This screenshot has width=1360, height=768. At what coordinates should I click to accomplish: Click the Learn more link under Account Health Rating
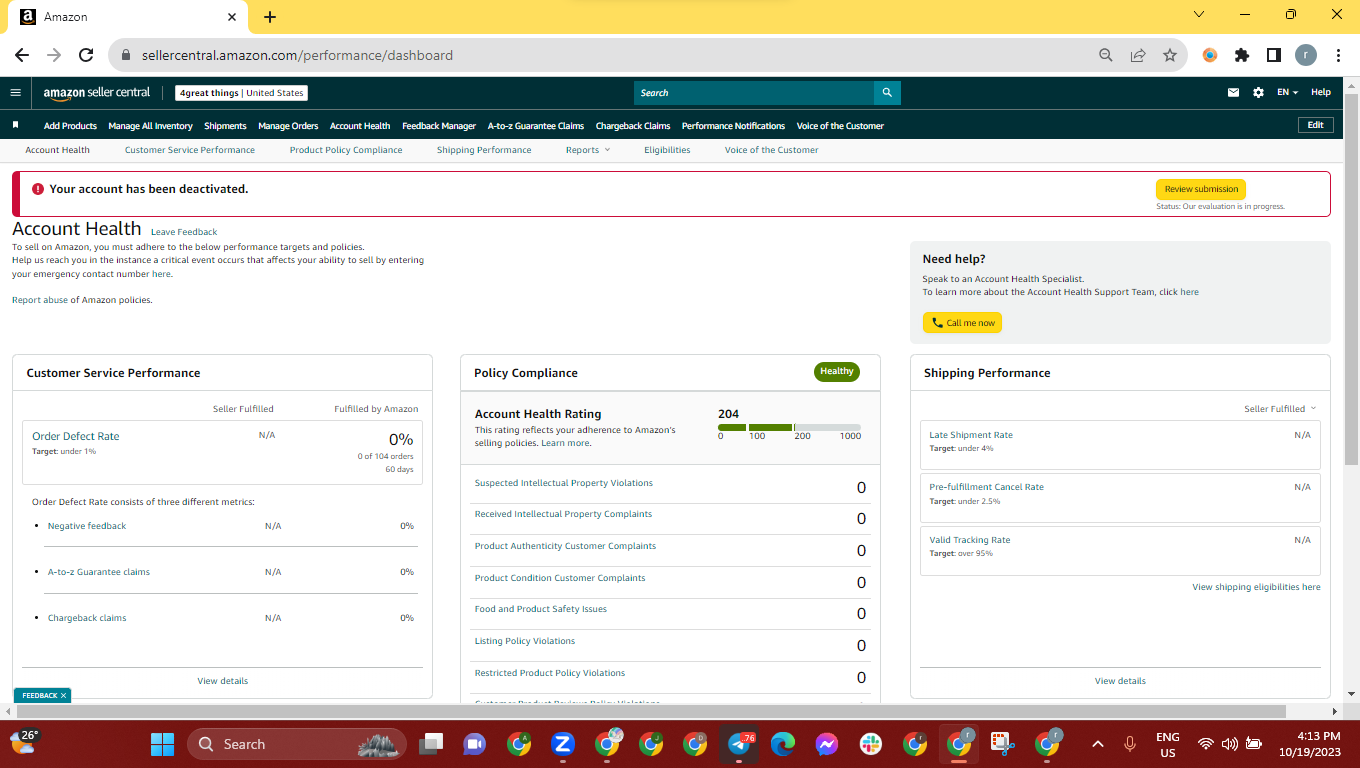(565, 443)
